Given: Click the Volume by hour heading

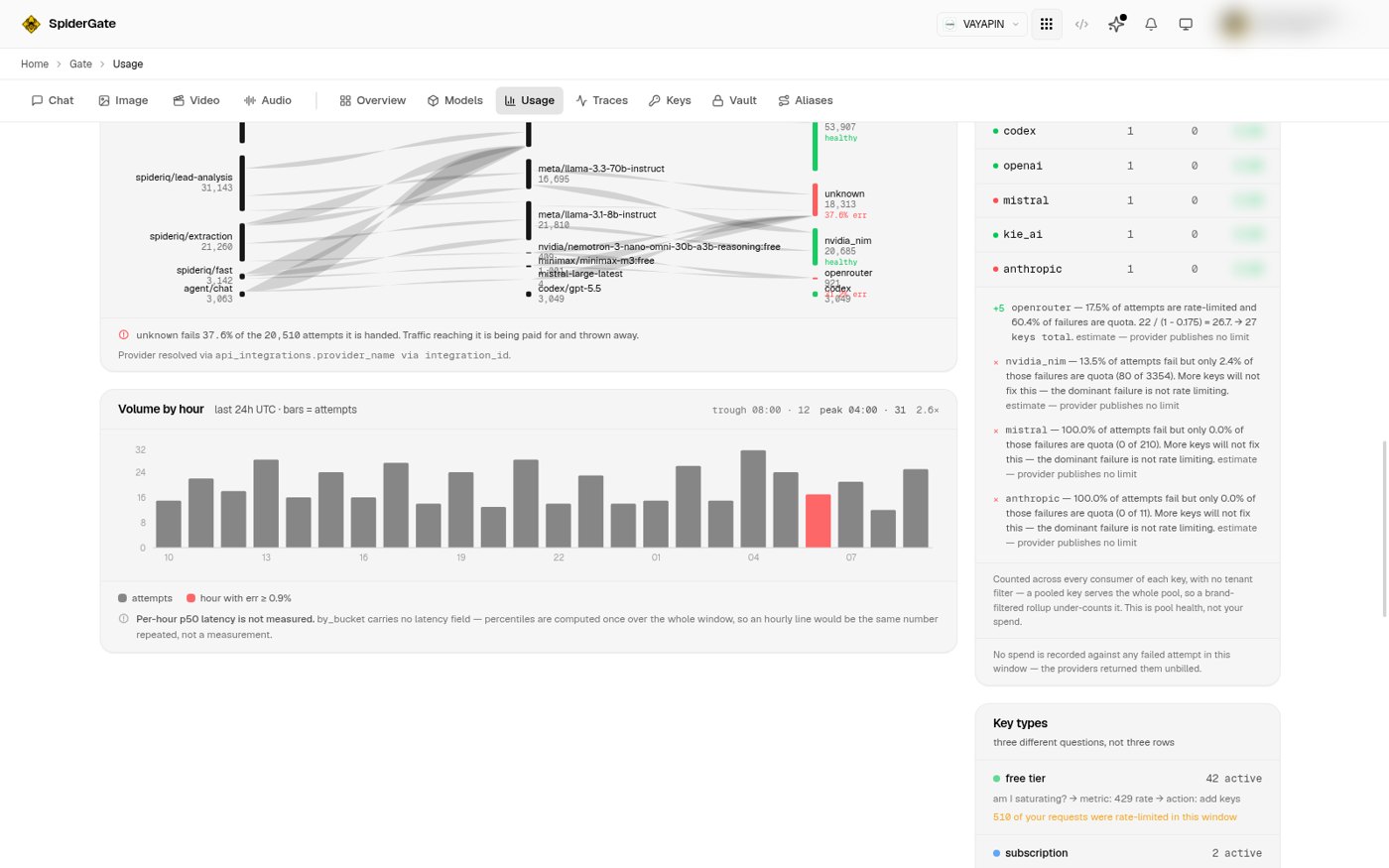Looking at the screenshot, I should pos(161,409).
